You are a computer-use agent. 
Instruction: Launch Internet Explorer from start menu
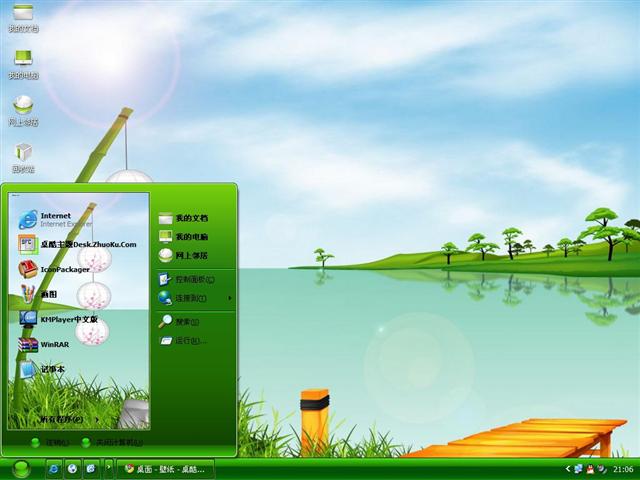point(55,220)
